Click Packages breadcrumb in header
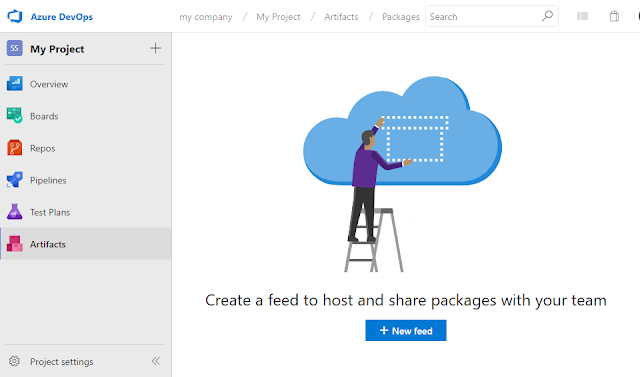 pyautogui.click(x=401, y=17)
